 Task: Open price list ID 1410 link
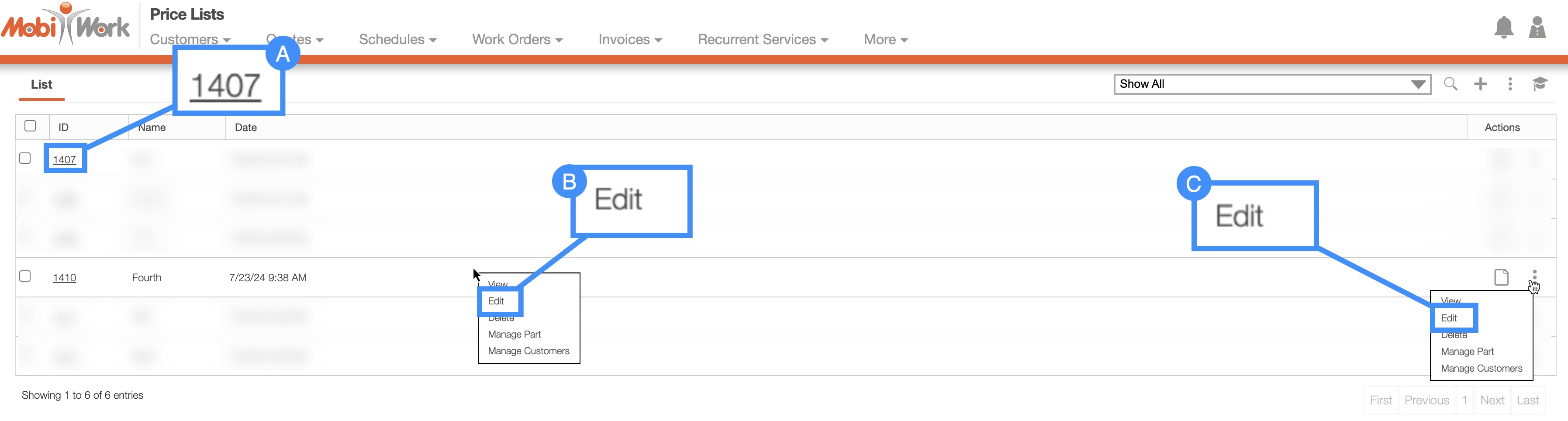[65, 278]
